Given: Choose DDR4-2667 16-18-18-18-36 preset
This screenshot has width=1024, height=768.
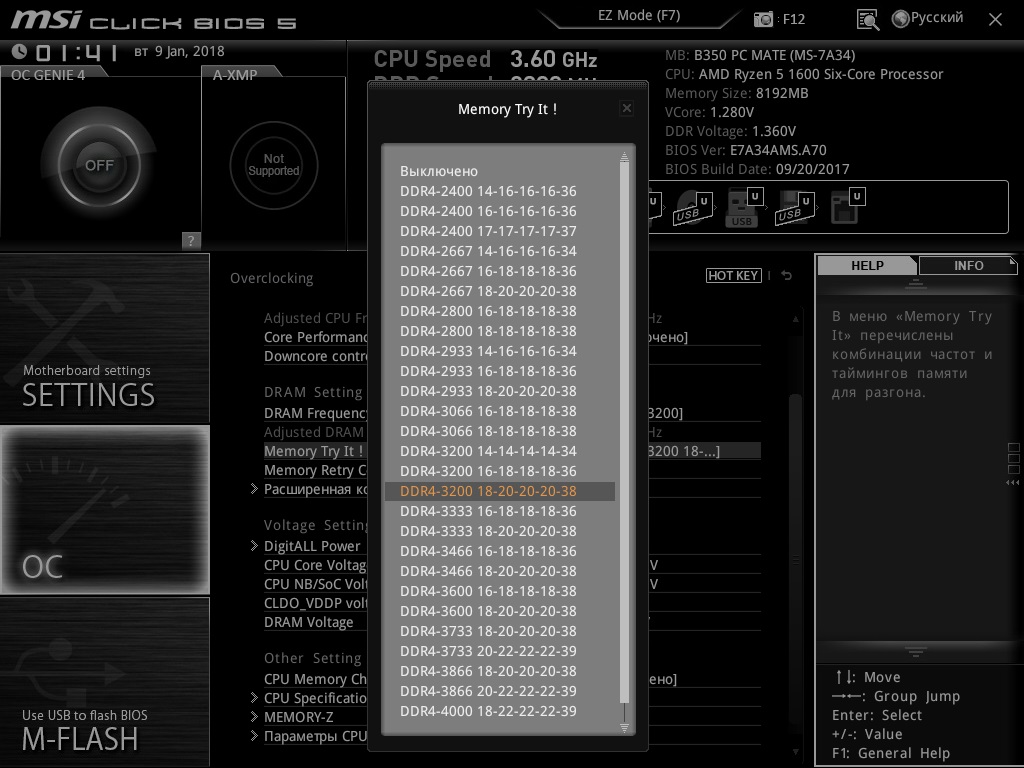Looking at the screenshot, I should [500, 271].
